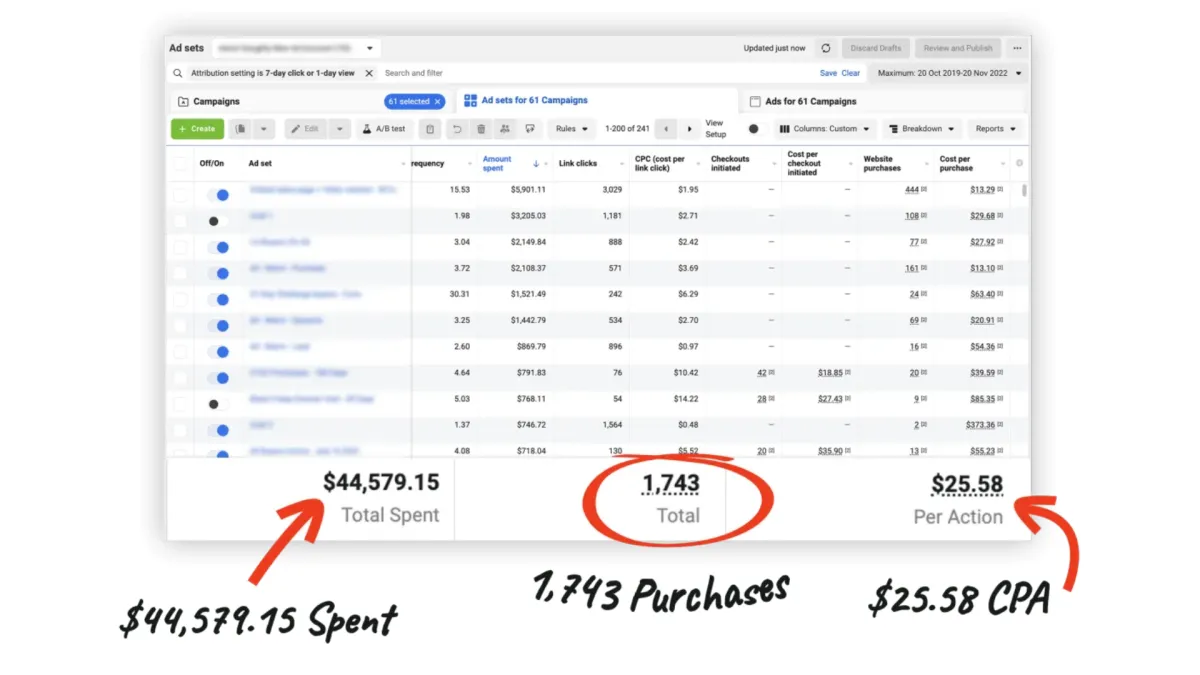Click the sort arrow on Amount spent
The height and width of the screenshot is (675, 1200).
(536, 163)
